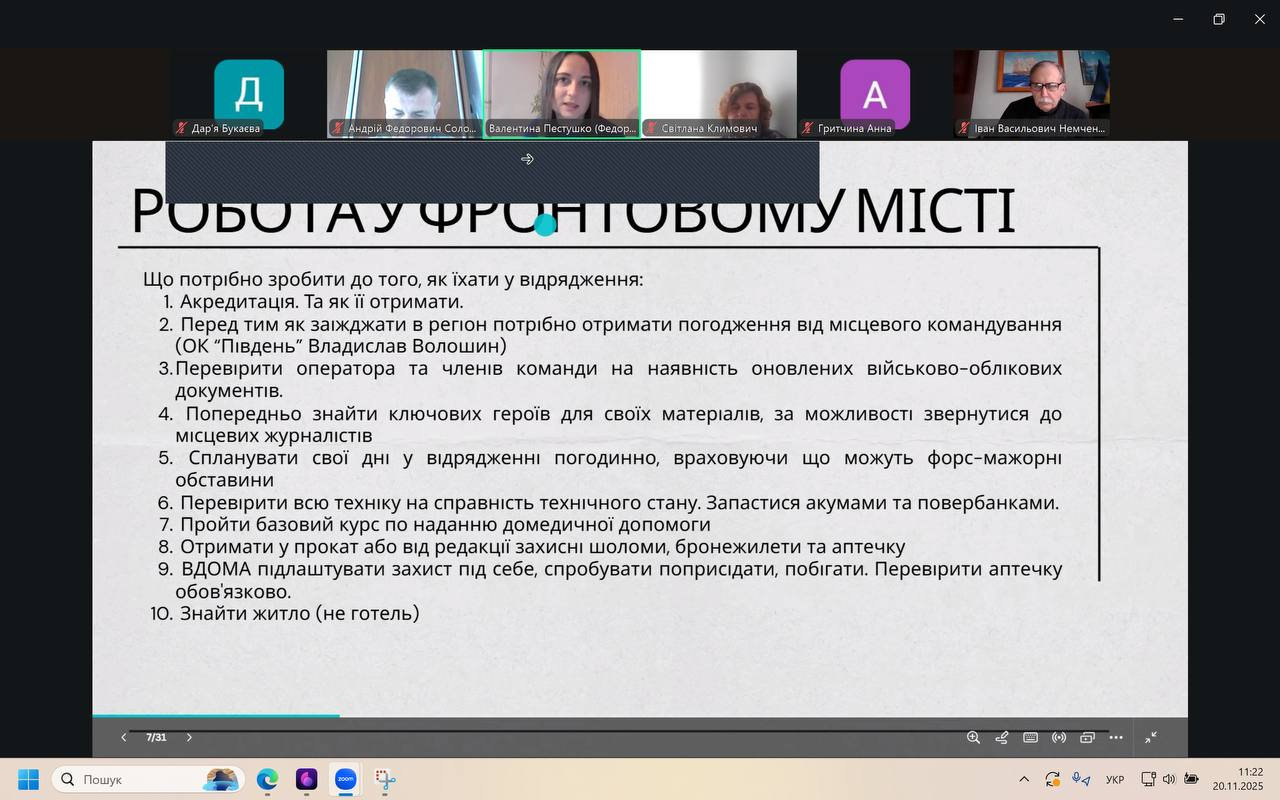Screen dimensions: 1280x800
Task: Open the clock showing 11:22 20.11.2025
Action: (x=1238, y=779)
